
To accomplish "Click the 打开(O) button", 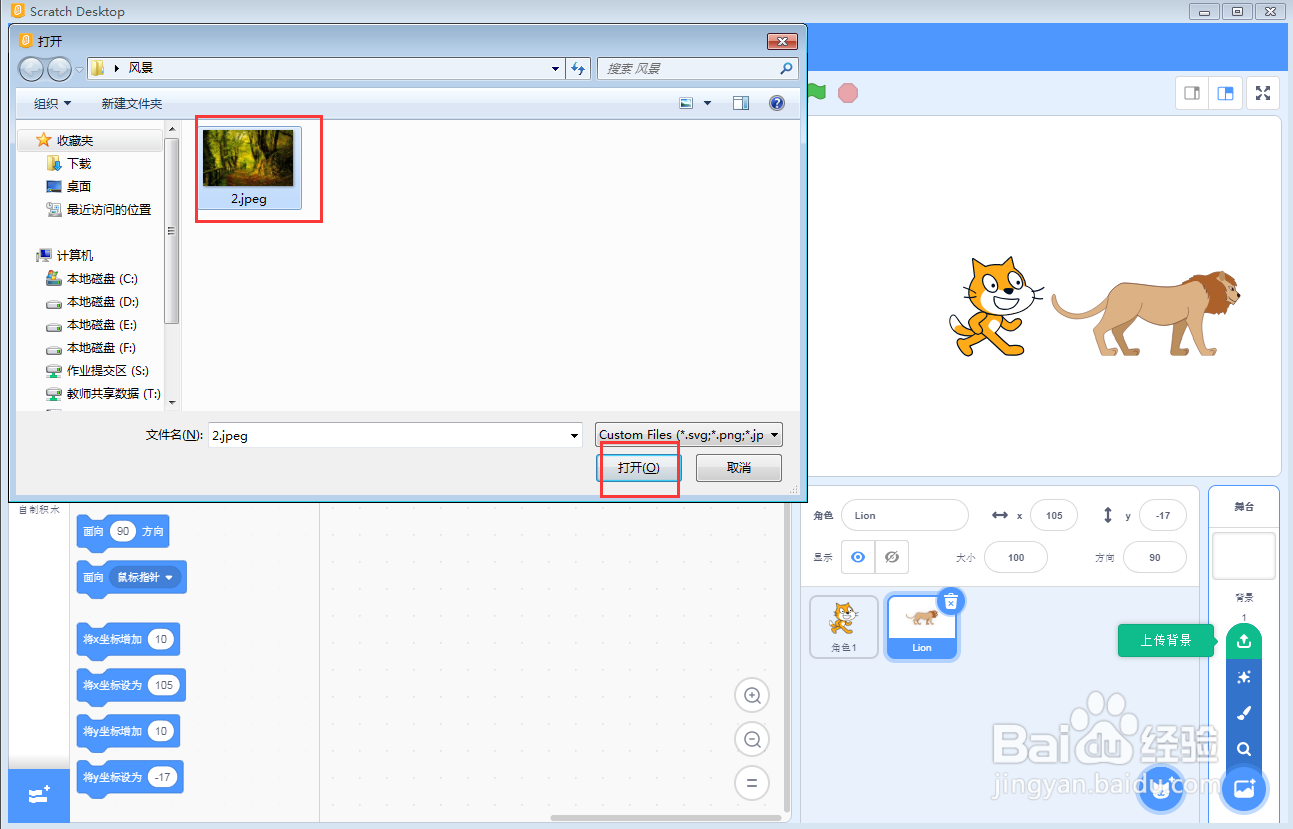I will 638,467.
